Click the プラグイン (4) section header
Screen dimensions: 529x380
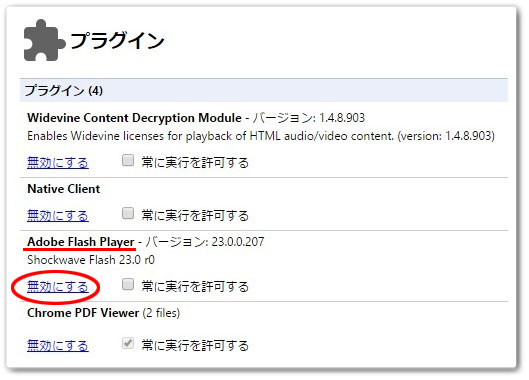pos(264,90)
